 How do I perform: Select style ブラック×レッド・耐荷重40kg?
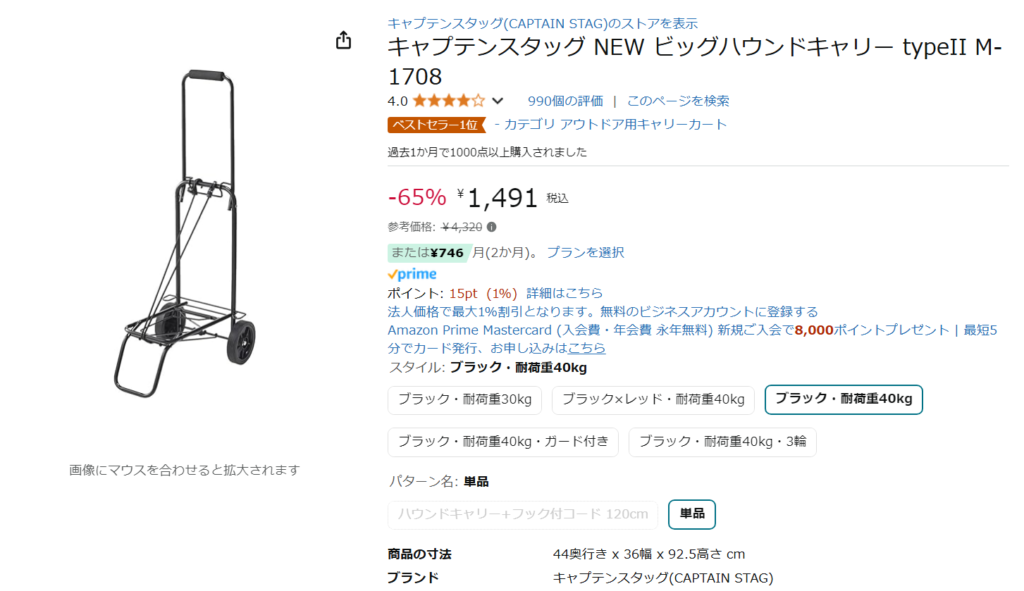pyautogui.click(x=653, y=400)
